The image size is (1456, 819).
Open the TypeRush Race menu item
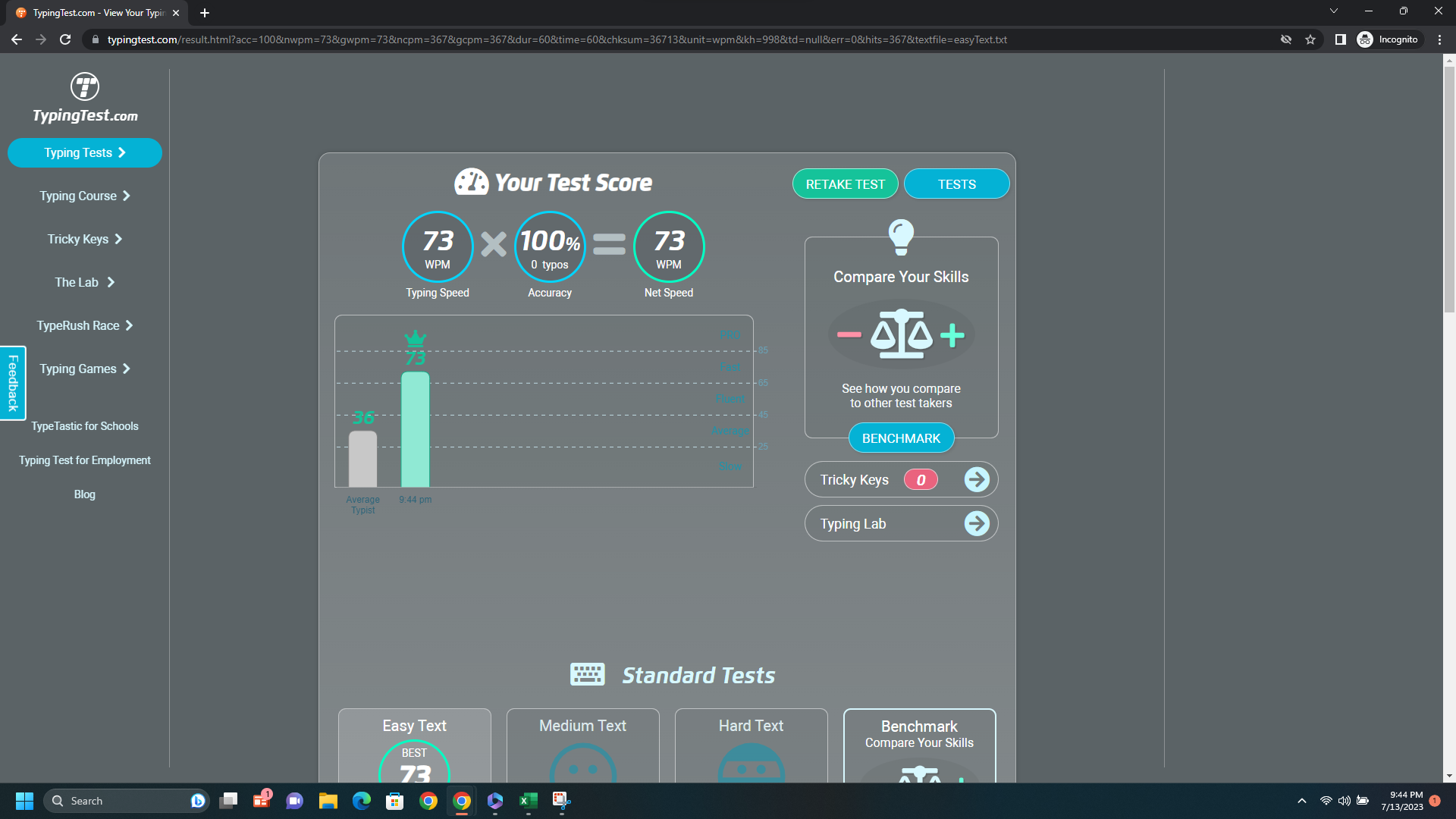tap(85, 325)
